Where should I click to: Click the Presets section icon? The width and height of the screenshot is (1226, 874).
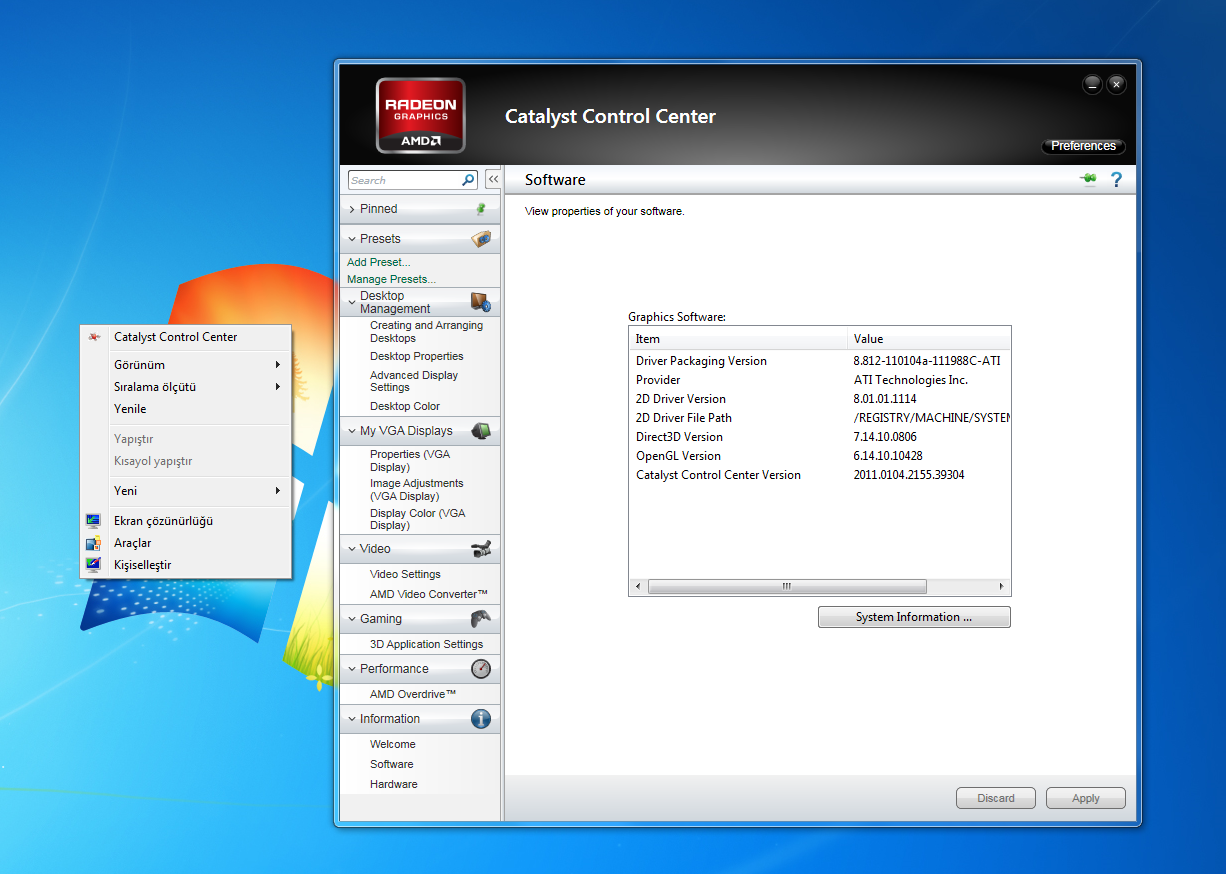(x=481, y=239)
